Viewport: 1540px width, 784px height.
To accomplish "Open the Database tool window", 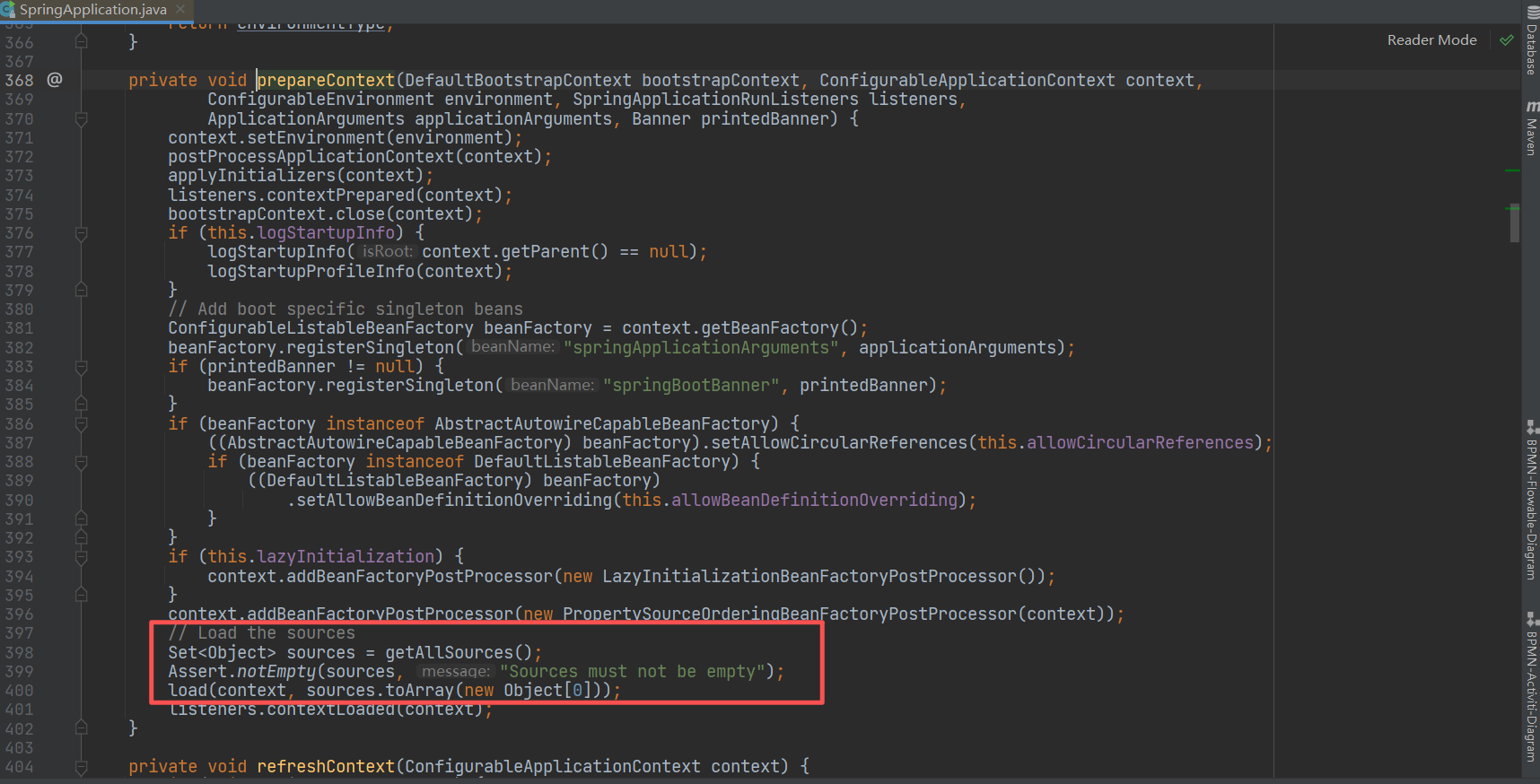I will [1531, 42].
